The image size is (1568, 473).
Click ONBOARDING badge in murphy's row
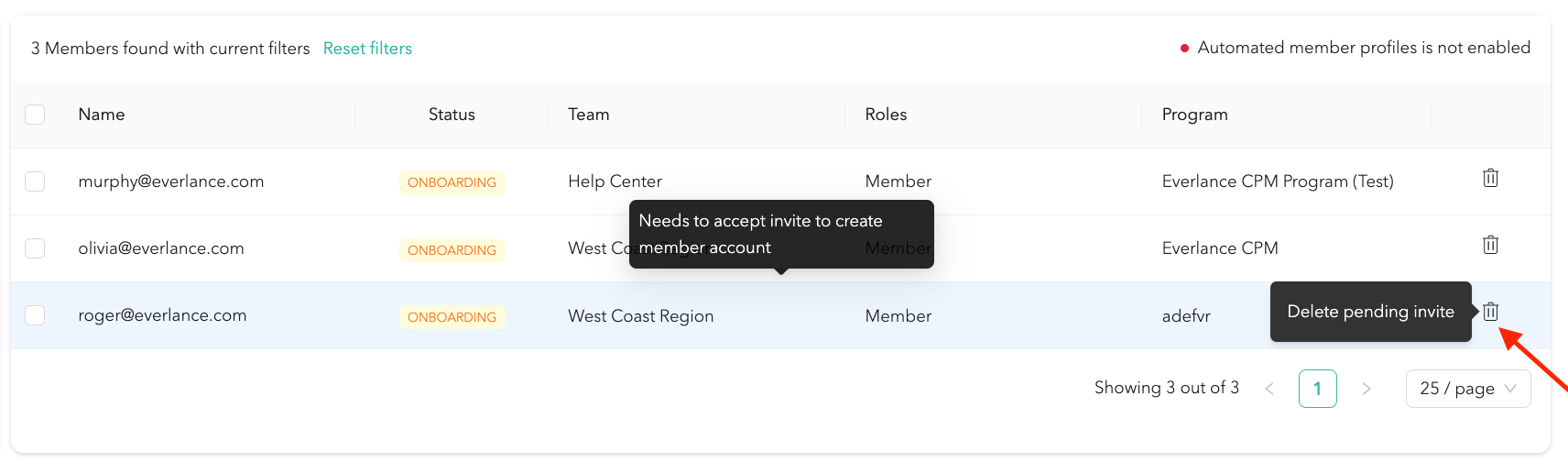pos(452,182)
